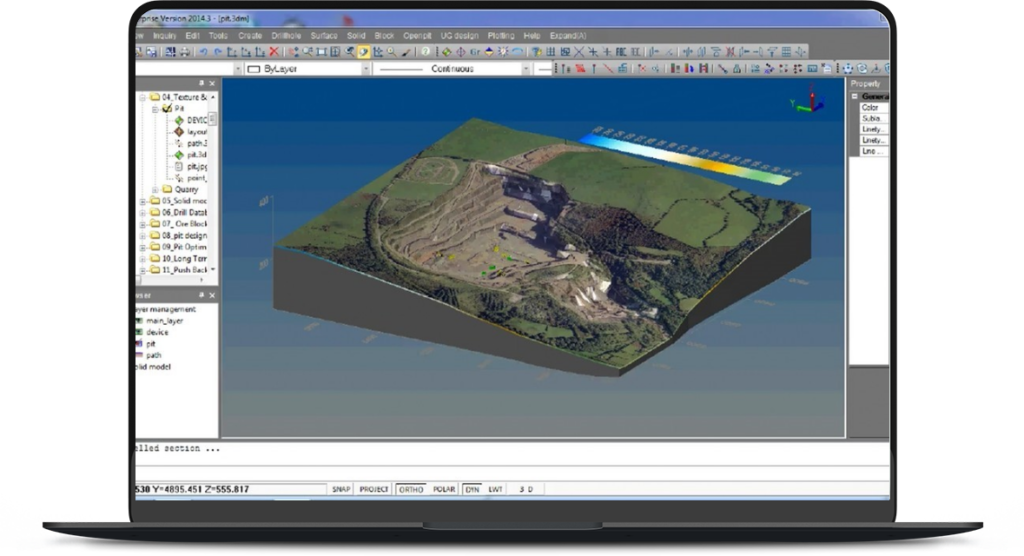1024x556 pixels.
Task: Toggle POLAR mode in status bar
Action: point(443,489)
